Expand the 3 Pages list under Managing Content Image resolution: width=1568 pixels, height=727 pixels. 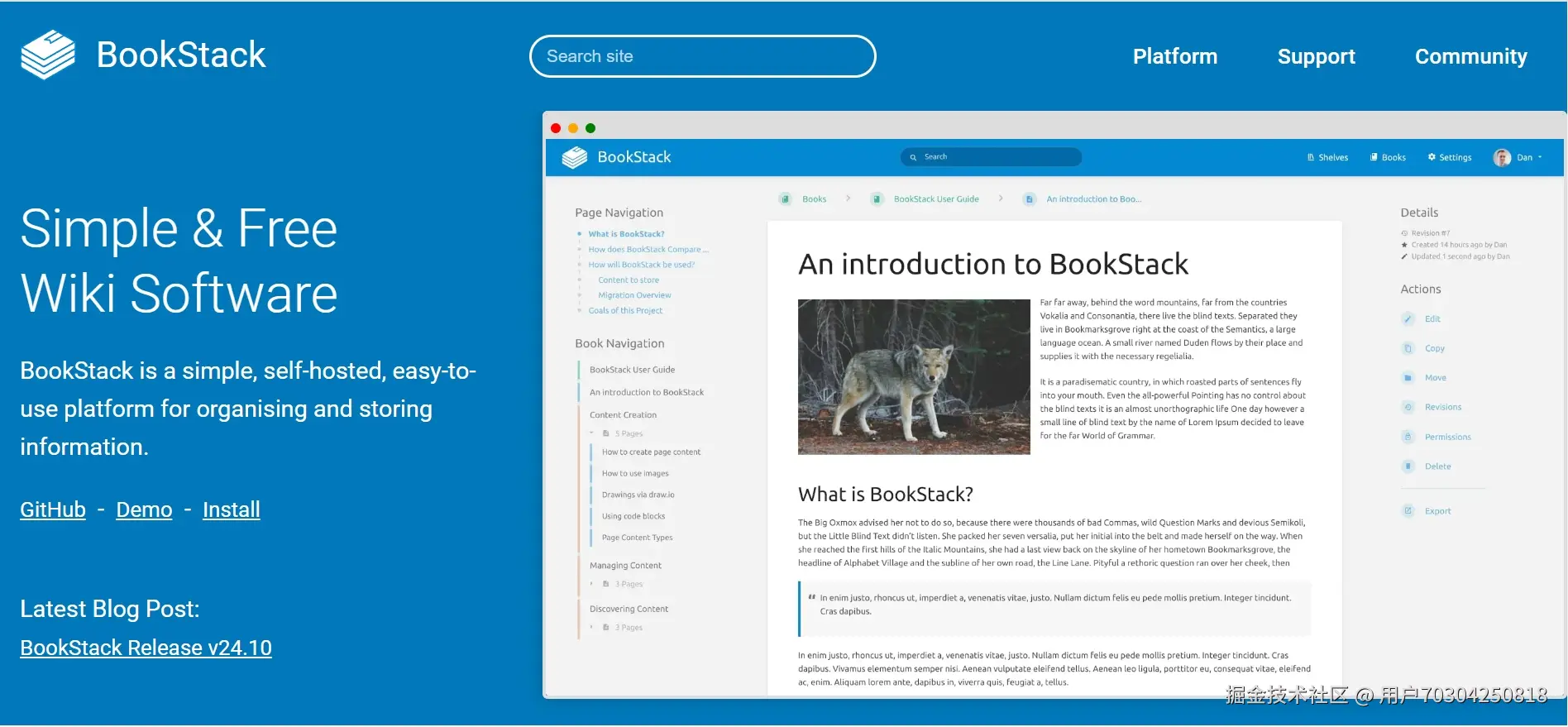[x=617, y=584]
